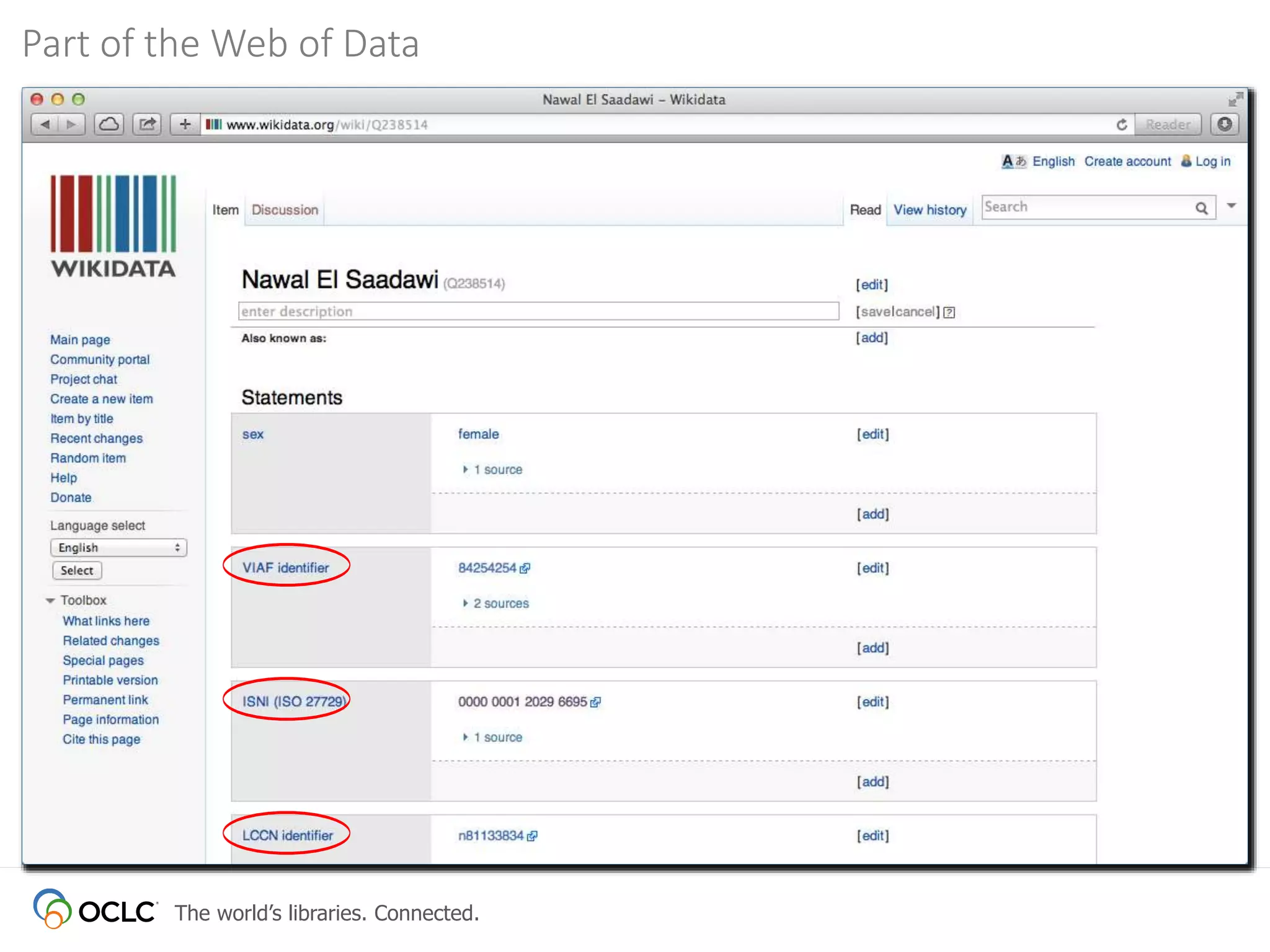Open Special pages in Toolbox
The image size is (1270, 952).
click(x=103, y=661)
